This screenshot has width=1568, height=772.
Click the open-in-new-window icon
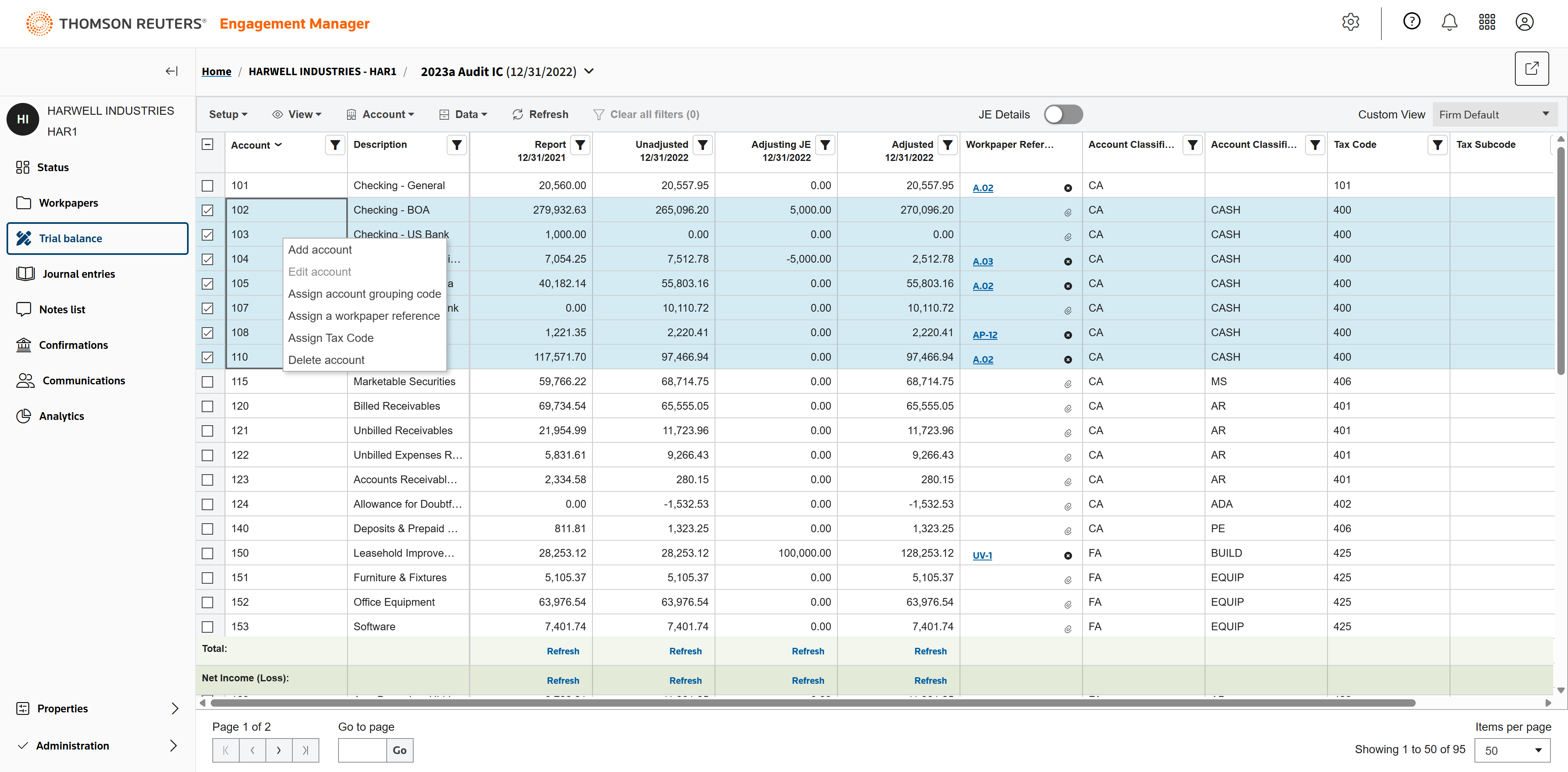(x=1532, y=69)
